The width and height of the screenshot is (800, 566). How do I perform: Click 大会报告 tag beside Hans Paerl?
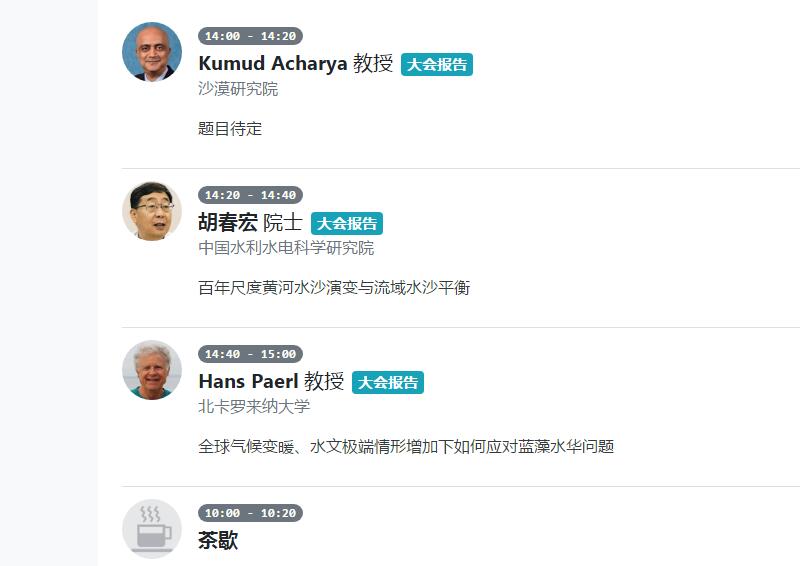388,383
